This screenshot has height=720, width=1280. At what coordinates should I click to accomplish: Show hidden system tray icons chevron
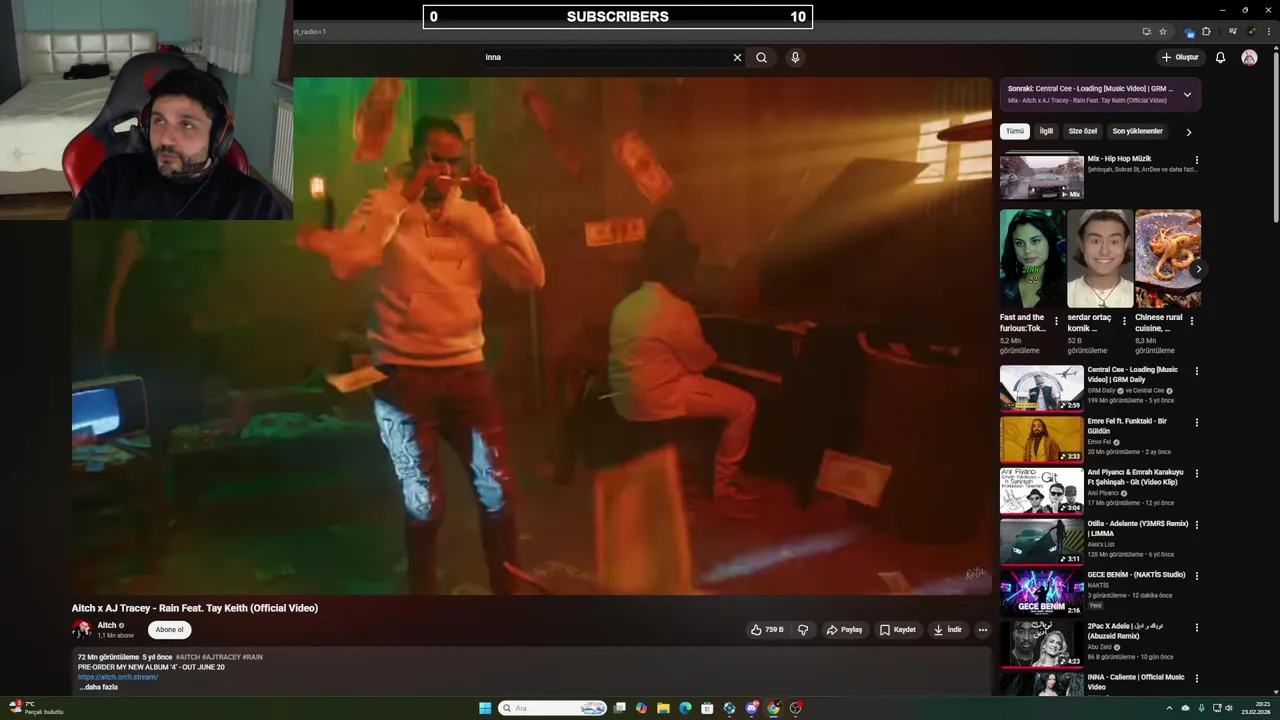pyautogui.click(x=1169, y=708)
